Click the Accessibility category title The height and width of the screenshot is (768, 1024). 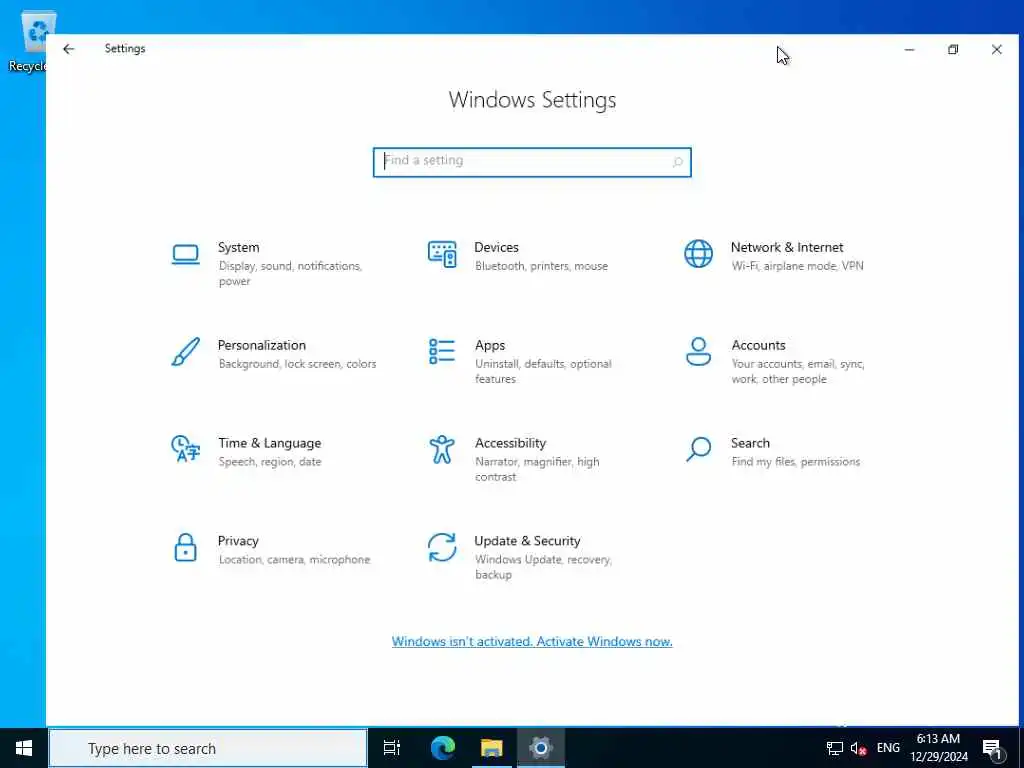(510, 443)
